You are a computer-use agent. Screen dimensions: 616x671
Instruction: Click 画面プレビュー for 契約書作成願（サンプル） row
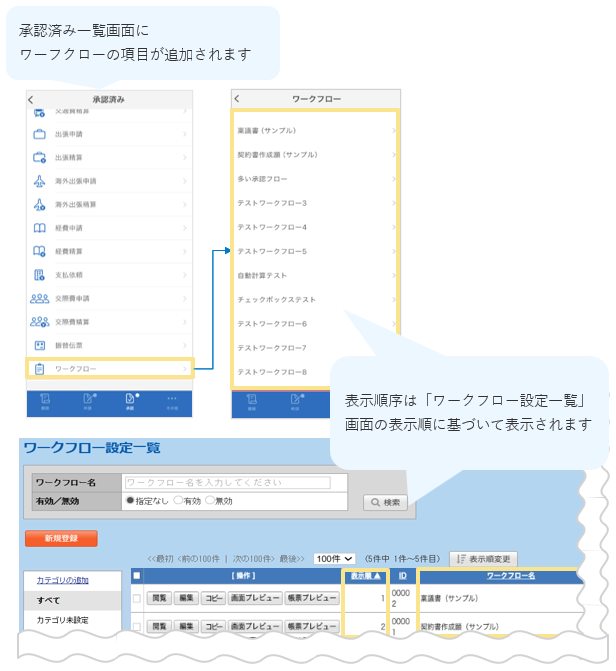point(255,626)
